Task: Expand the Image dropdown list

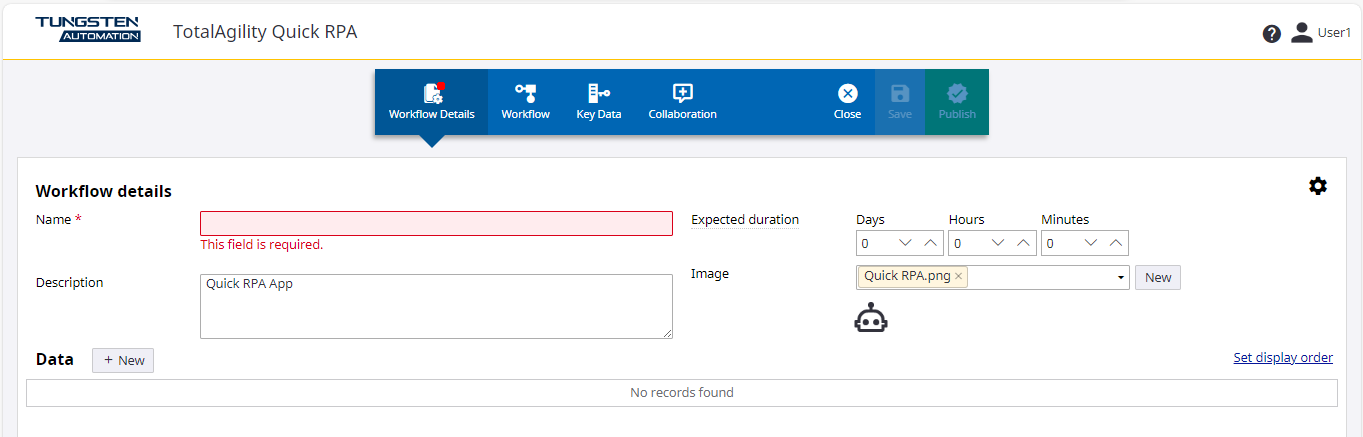Action: (1121, 278)
